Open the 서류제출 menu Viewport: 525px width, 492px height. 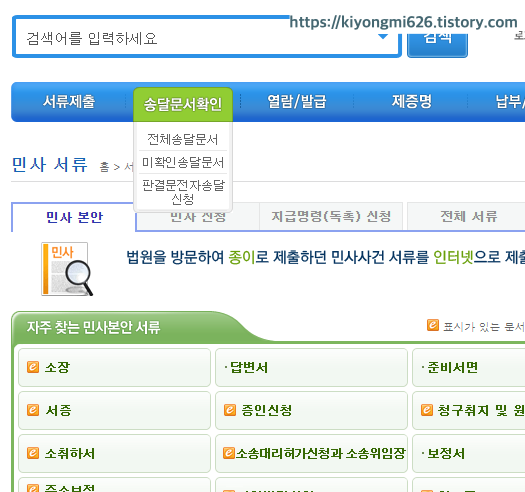click(69, 101)
